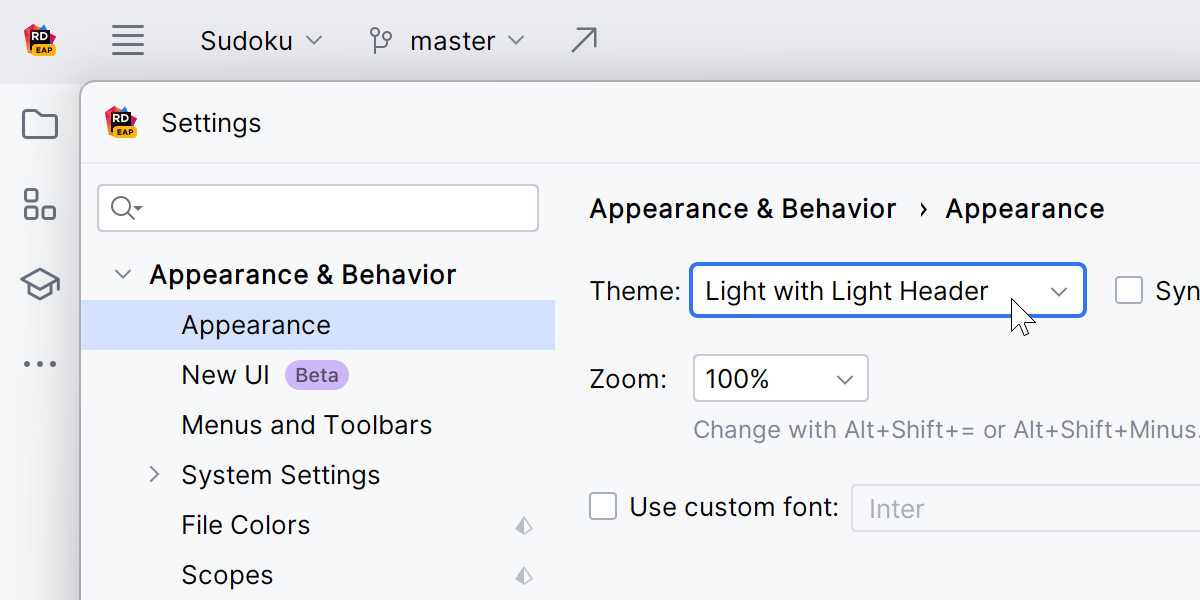Viewport: 1200px width, 600px height.
Task: Open the New UI settings page
Action: 226,375
